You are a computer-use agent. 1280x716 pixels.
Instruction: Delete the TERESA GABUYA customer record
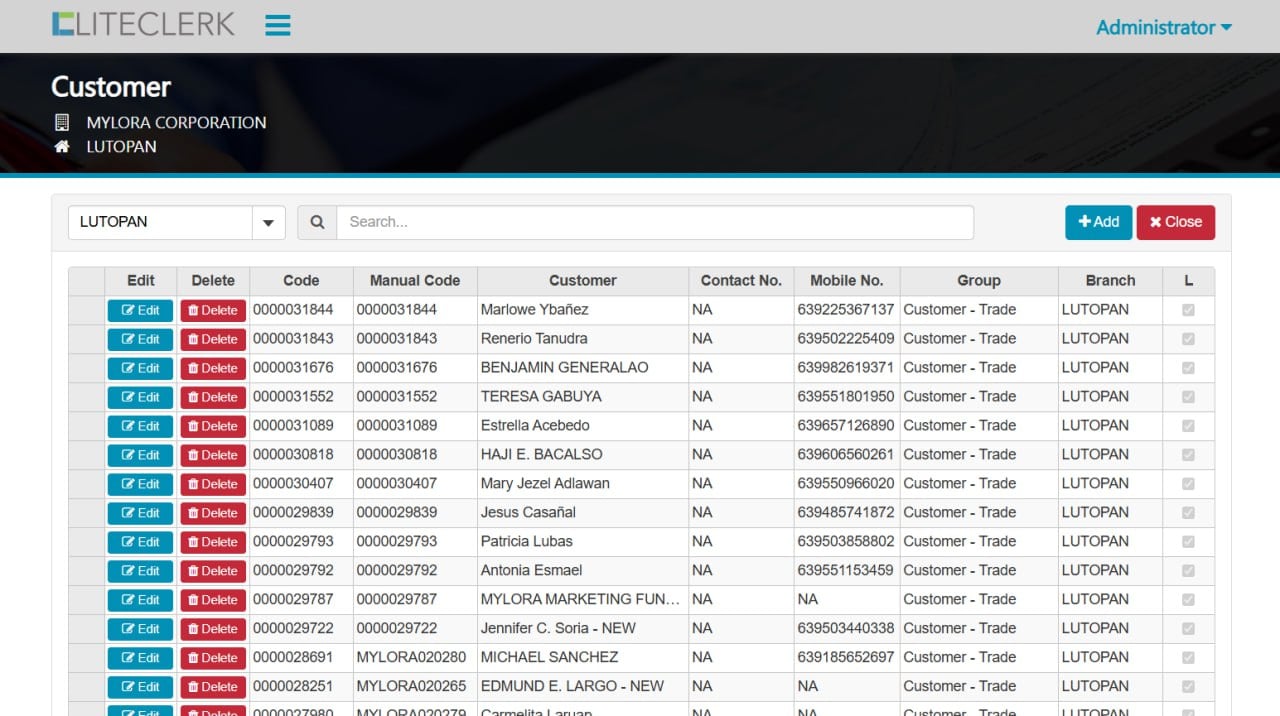click(x=213, y=397)
